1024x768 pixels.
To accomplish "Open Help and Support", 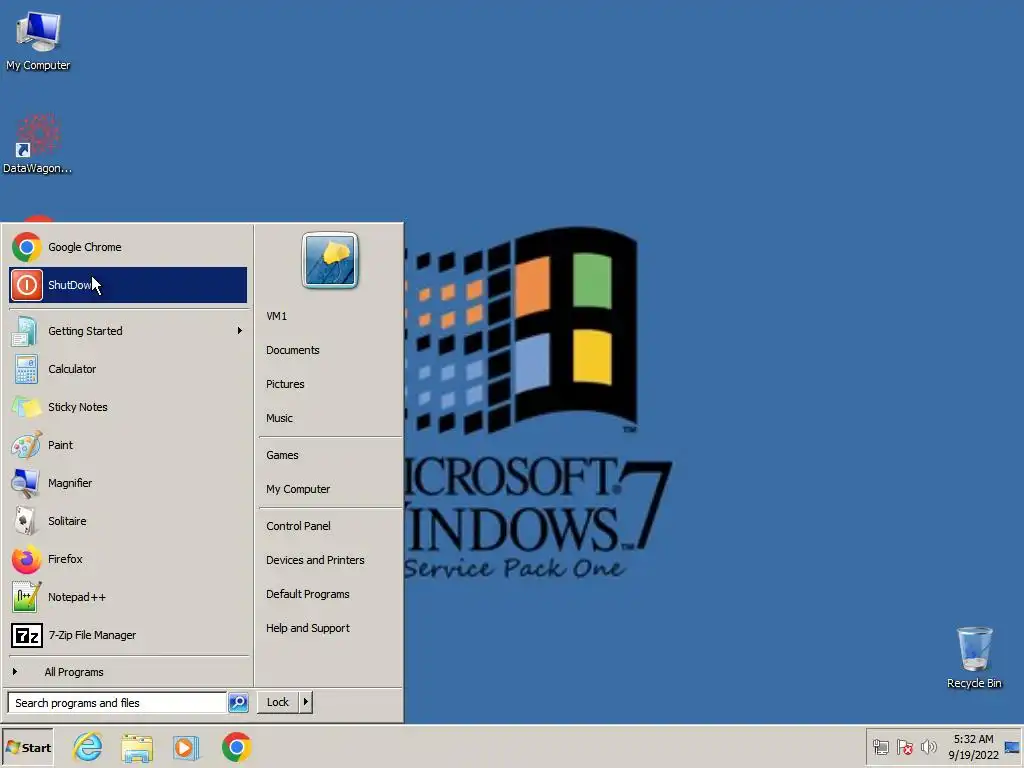I will click(308, 628).
